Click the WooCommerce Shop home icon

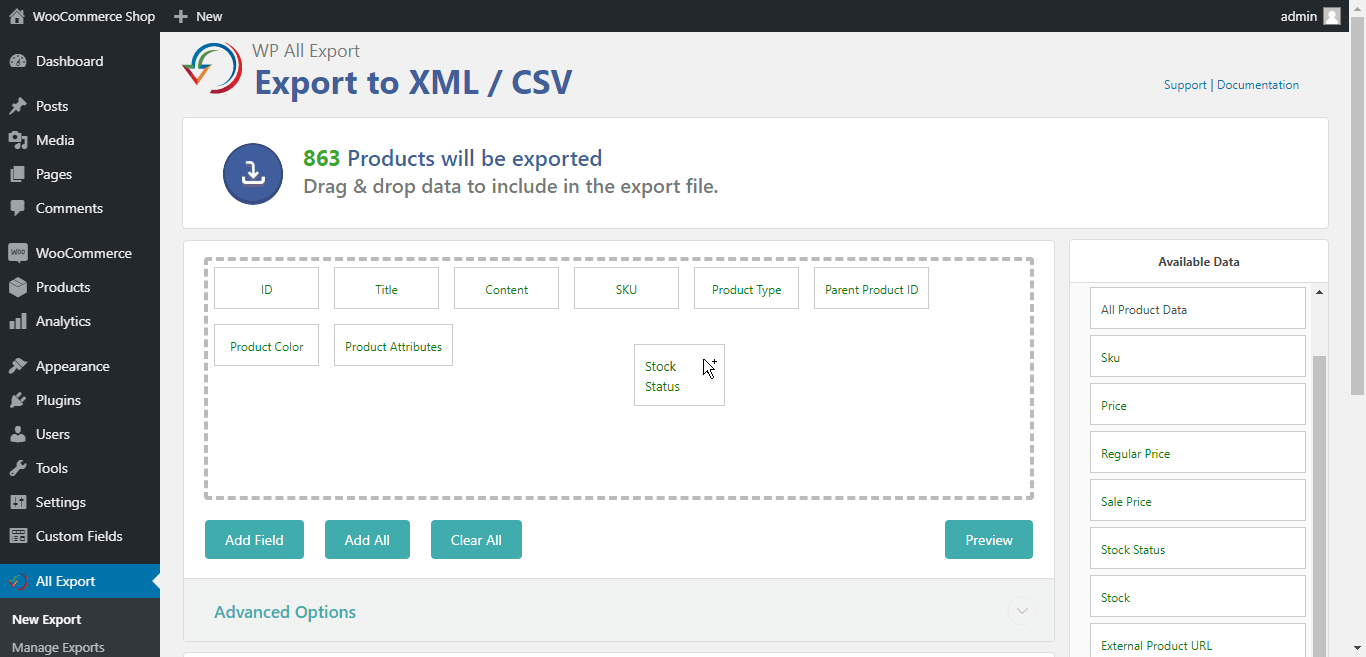point(17,16)
